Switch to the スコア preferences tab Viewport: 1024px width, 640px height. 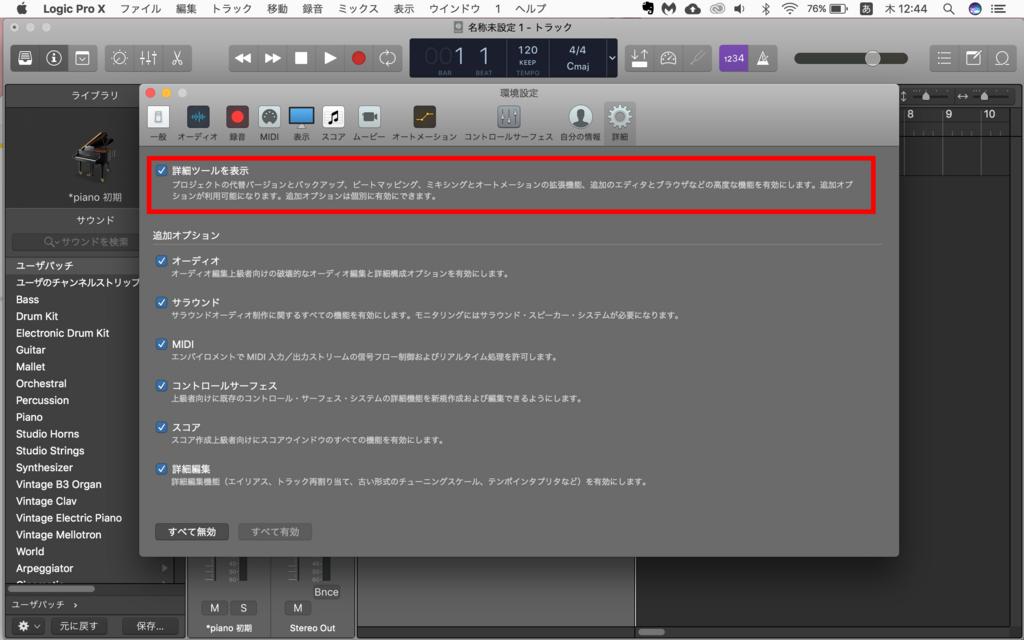tap(333, 123)
